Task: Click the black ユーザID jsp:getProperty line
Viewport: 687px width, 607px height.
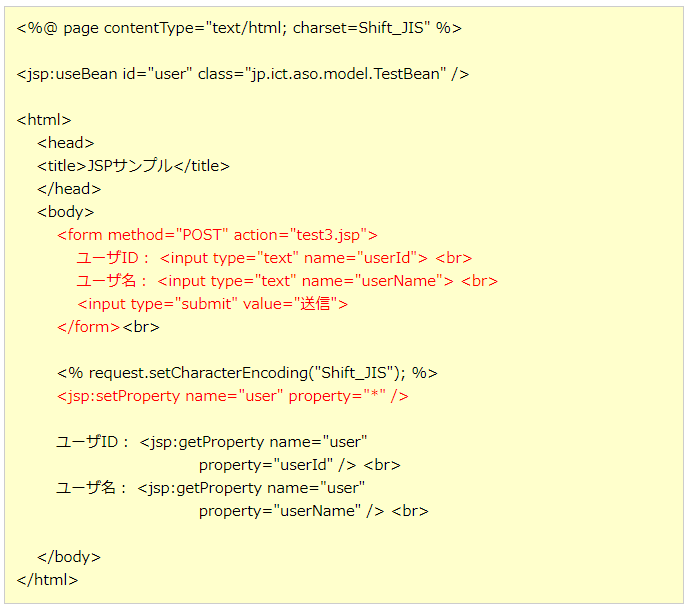Action: click(x=212, y=442)
